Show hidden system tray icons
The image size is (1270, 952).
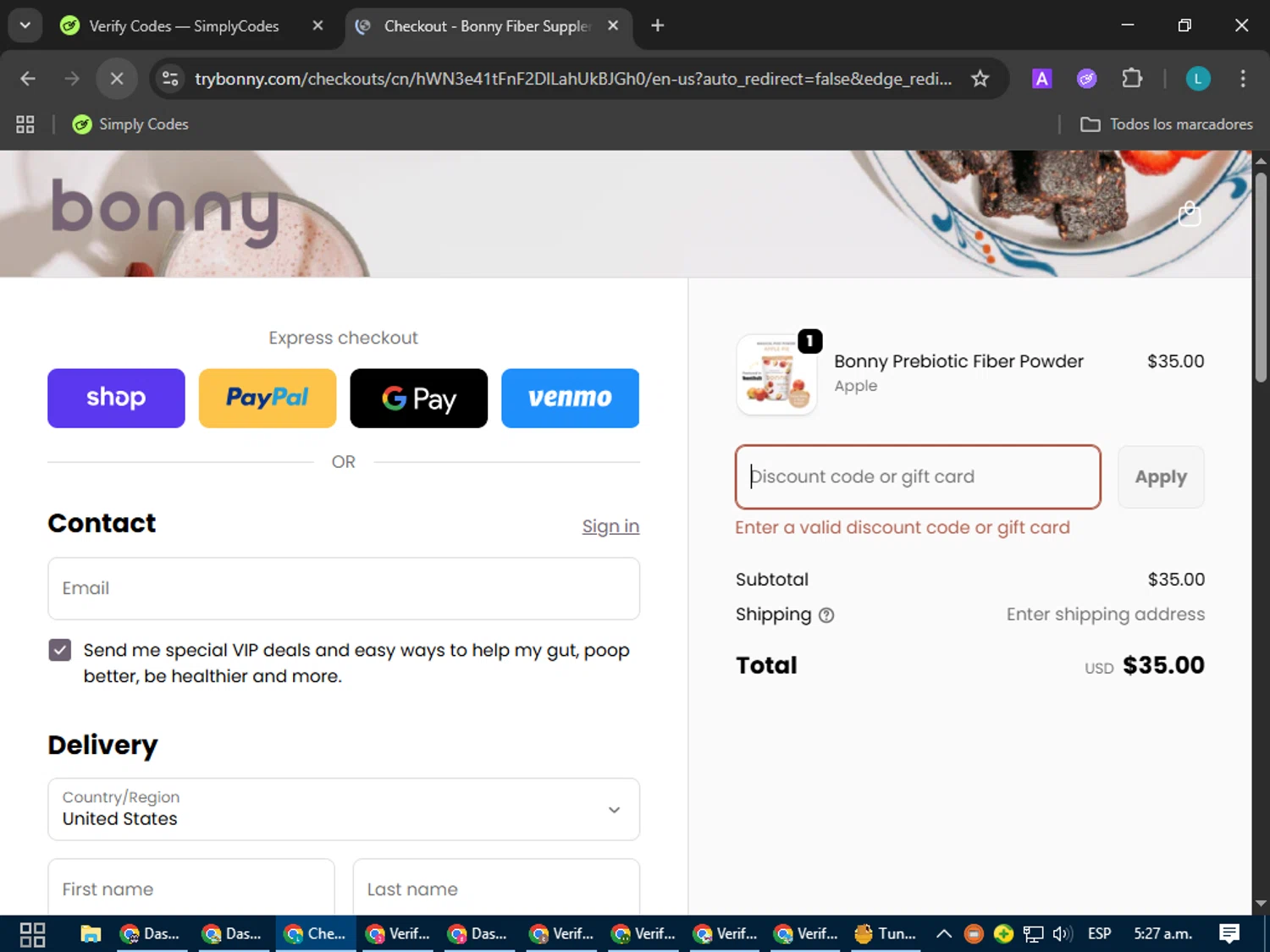[944, 934]
